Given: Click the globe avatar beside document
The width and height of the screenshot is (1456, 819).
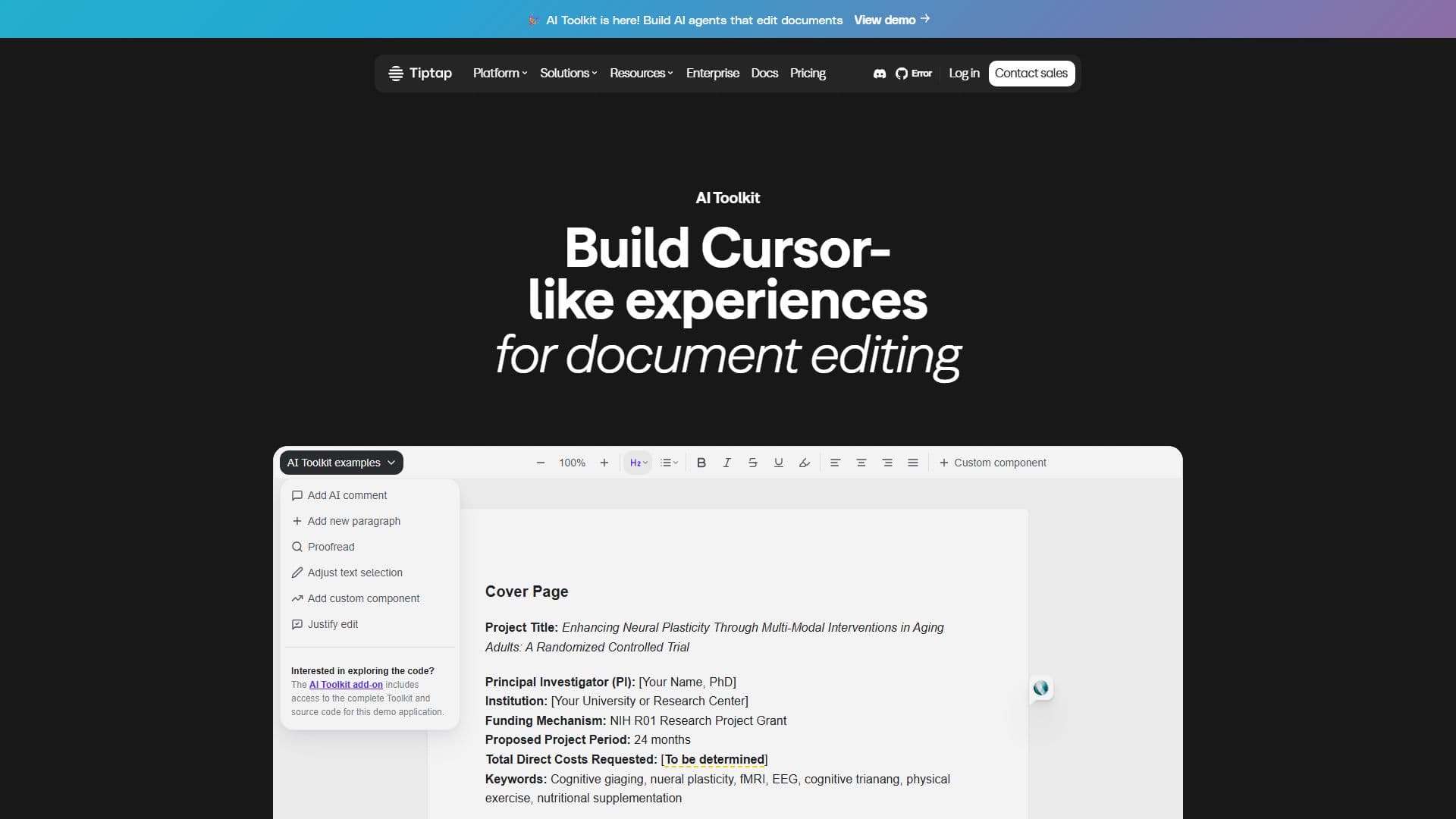Looking at the screenshot, I should 1040,688.
